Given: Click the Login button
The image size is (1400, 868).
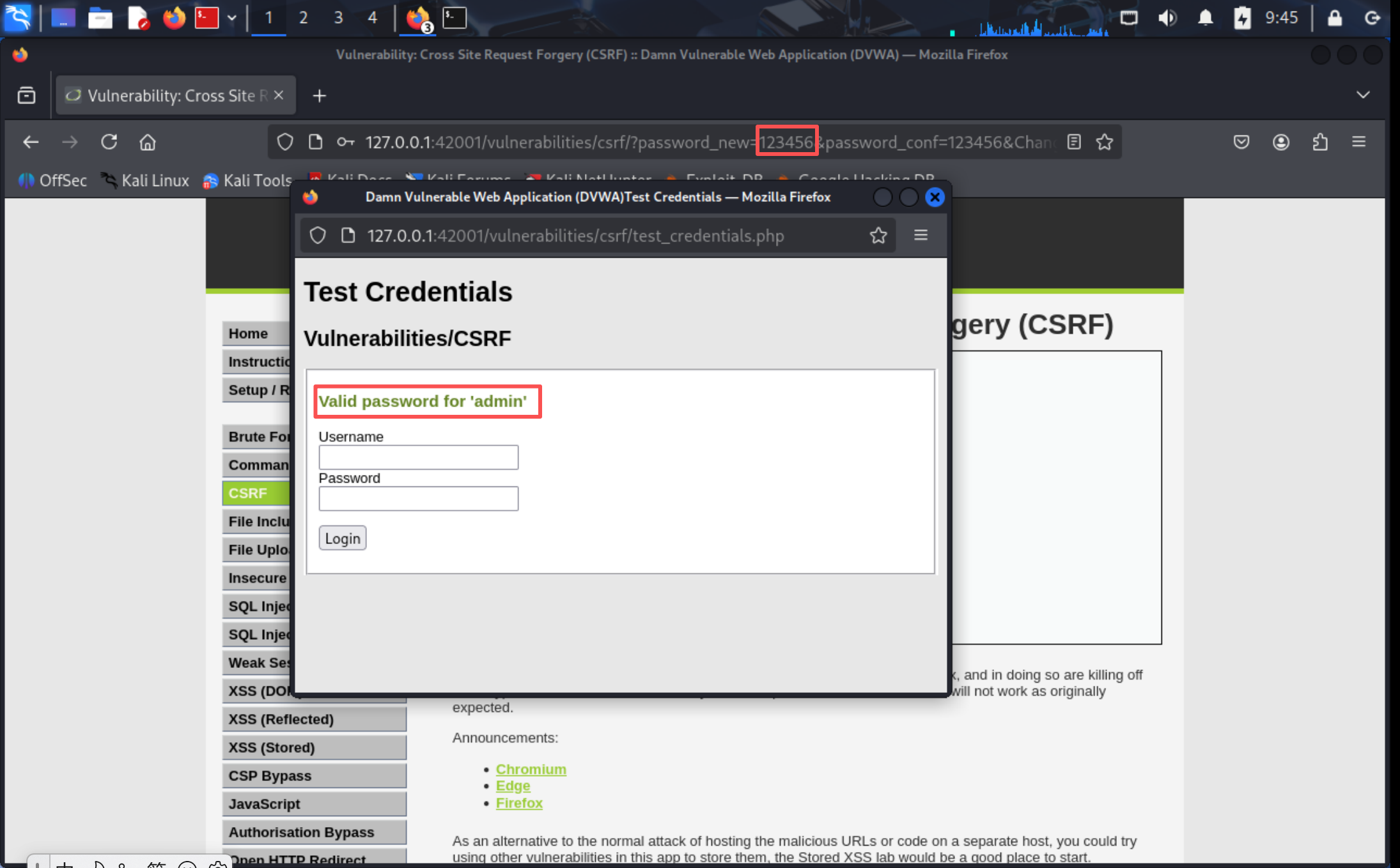Looking at the screenshot, I should click(342, 538).
